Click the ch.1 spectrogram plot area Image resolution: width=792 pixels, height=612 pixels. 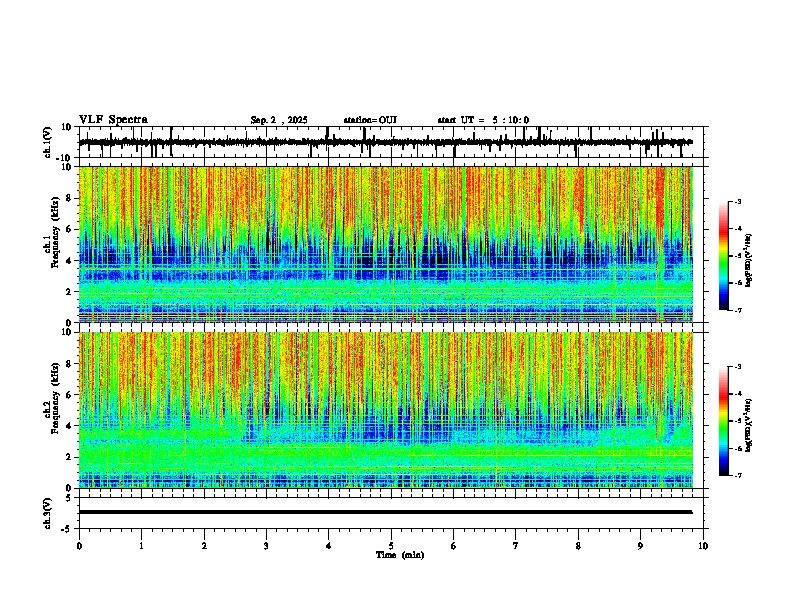tap(385, 244)
